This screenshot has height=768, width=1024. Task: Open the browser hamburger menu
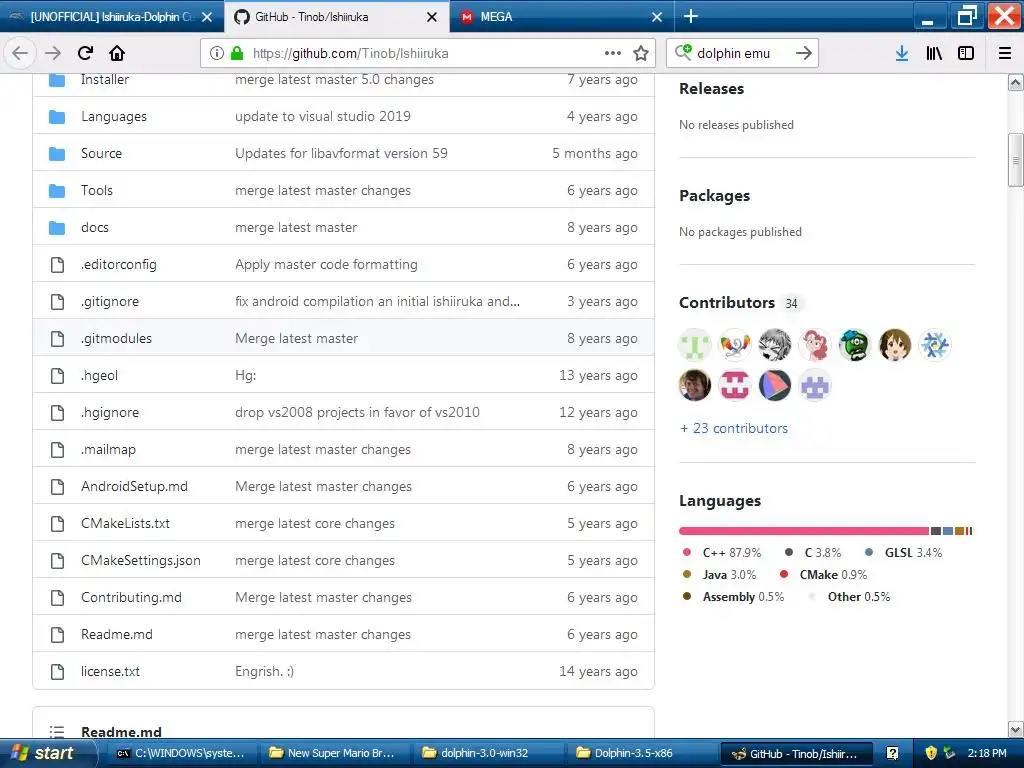[x=1005, y=53]
